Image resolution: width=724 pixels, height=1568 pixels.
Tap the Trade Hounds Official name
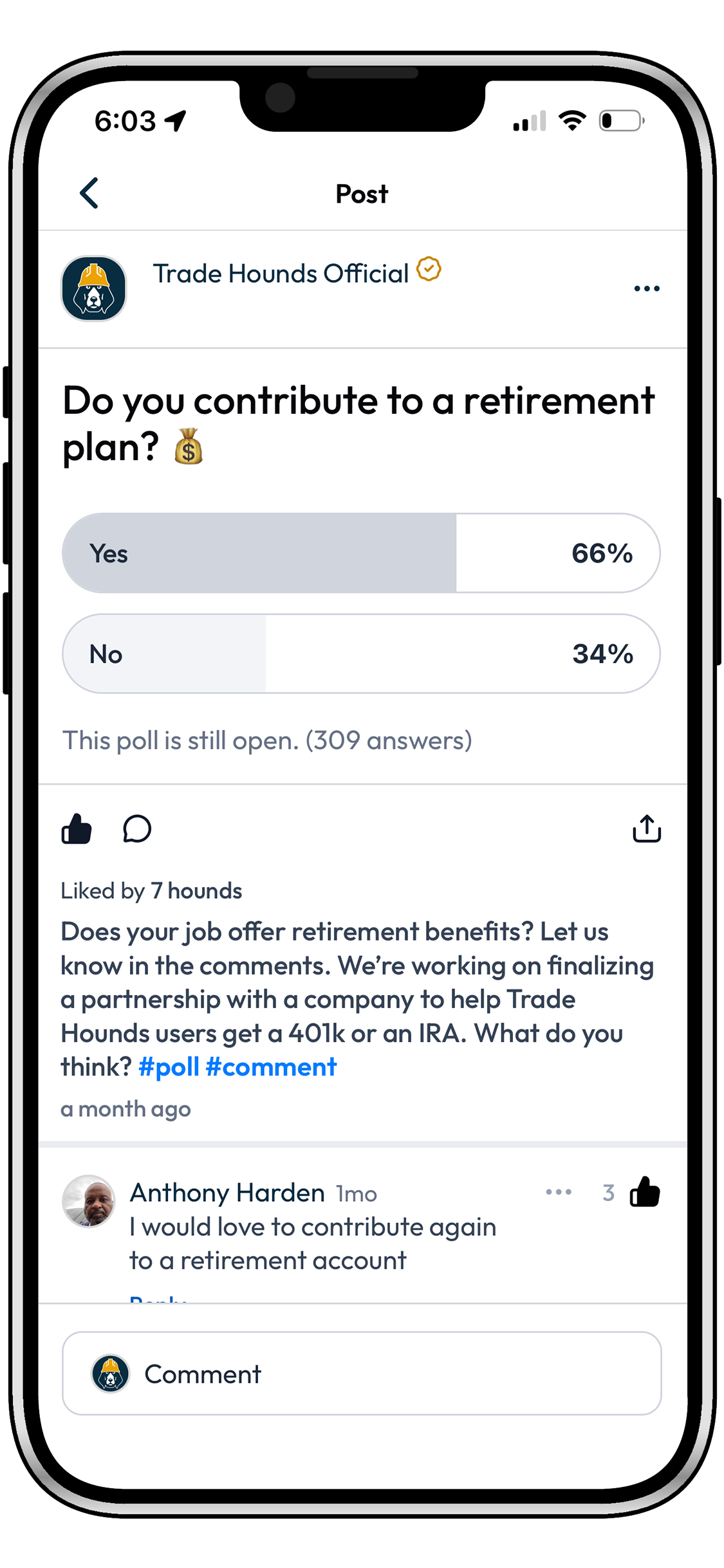tap(281, 274)
